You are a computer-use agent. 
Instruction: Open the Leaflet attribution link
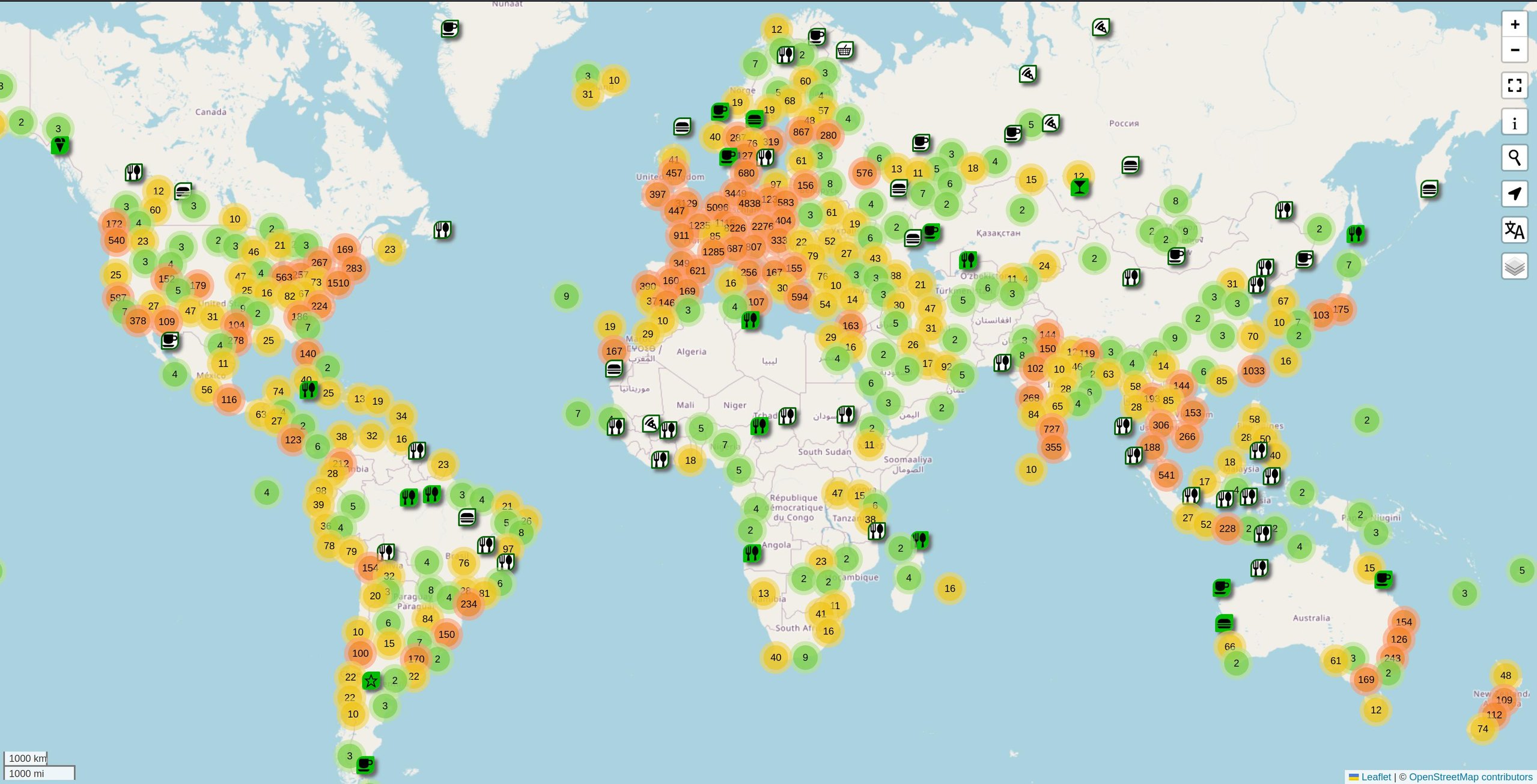1375,777
